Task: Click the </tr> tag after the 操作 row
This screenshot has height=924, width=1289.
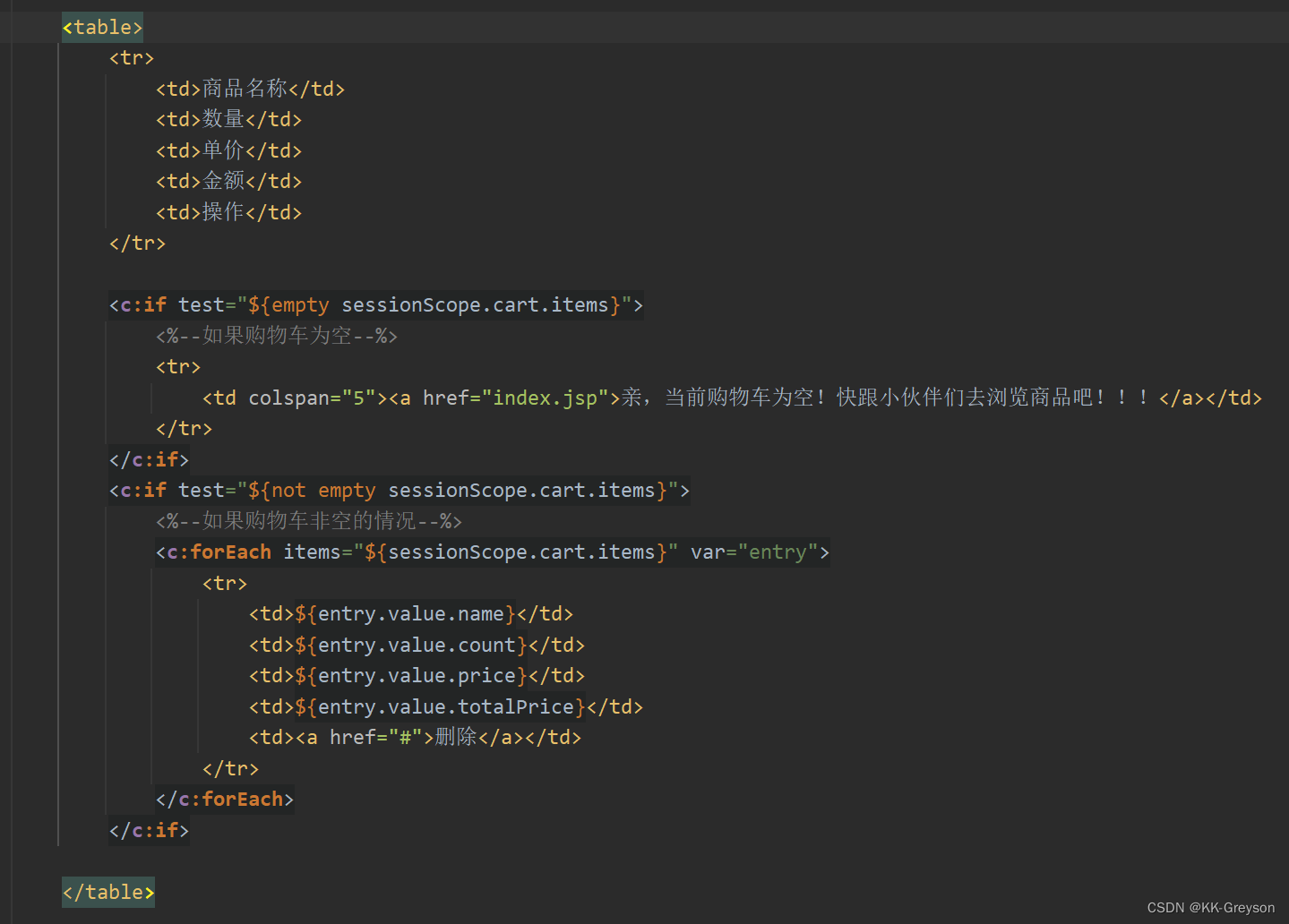Action: (137, 244)
